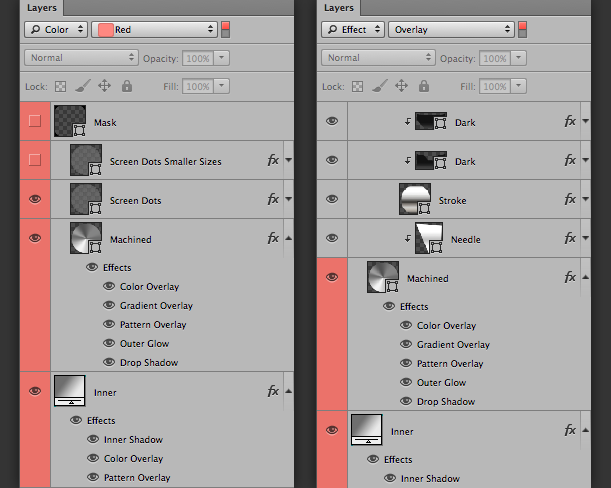
Task: Click the lock image pixels brush icon in left panel
Action: click(83, 86)
